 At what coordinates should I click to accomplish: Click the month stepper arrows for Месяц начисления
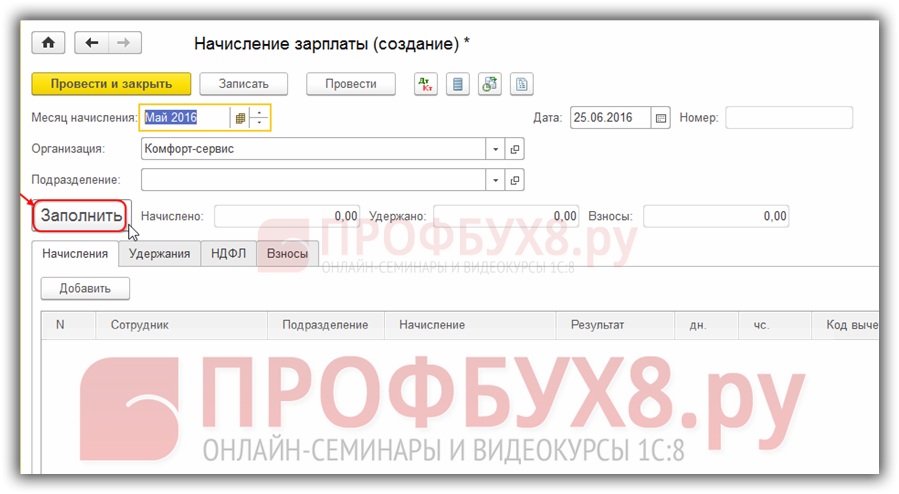(x=259, y=118)
